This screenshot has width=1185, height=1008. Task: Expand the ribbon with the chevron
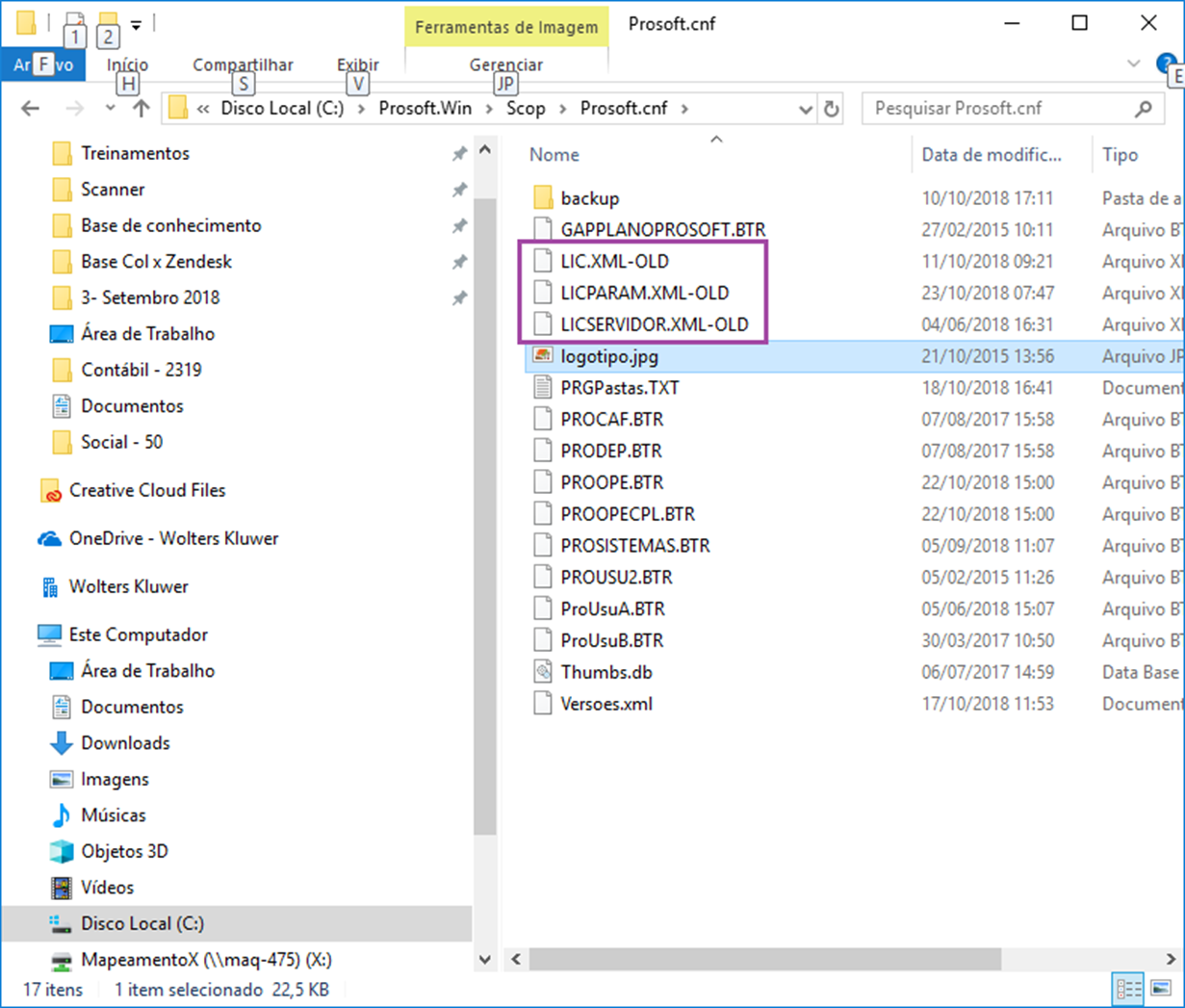1134,64
